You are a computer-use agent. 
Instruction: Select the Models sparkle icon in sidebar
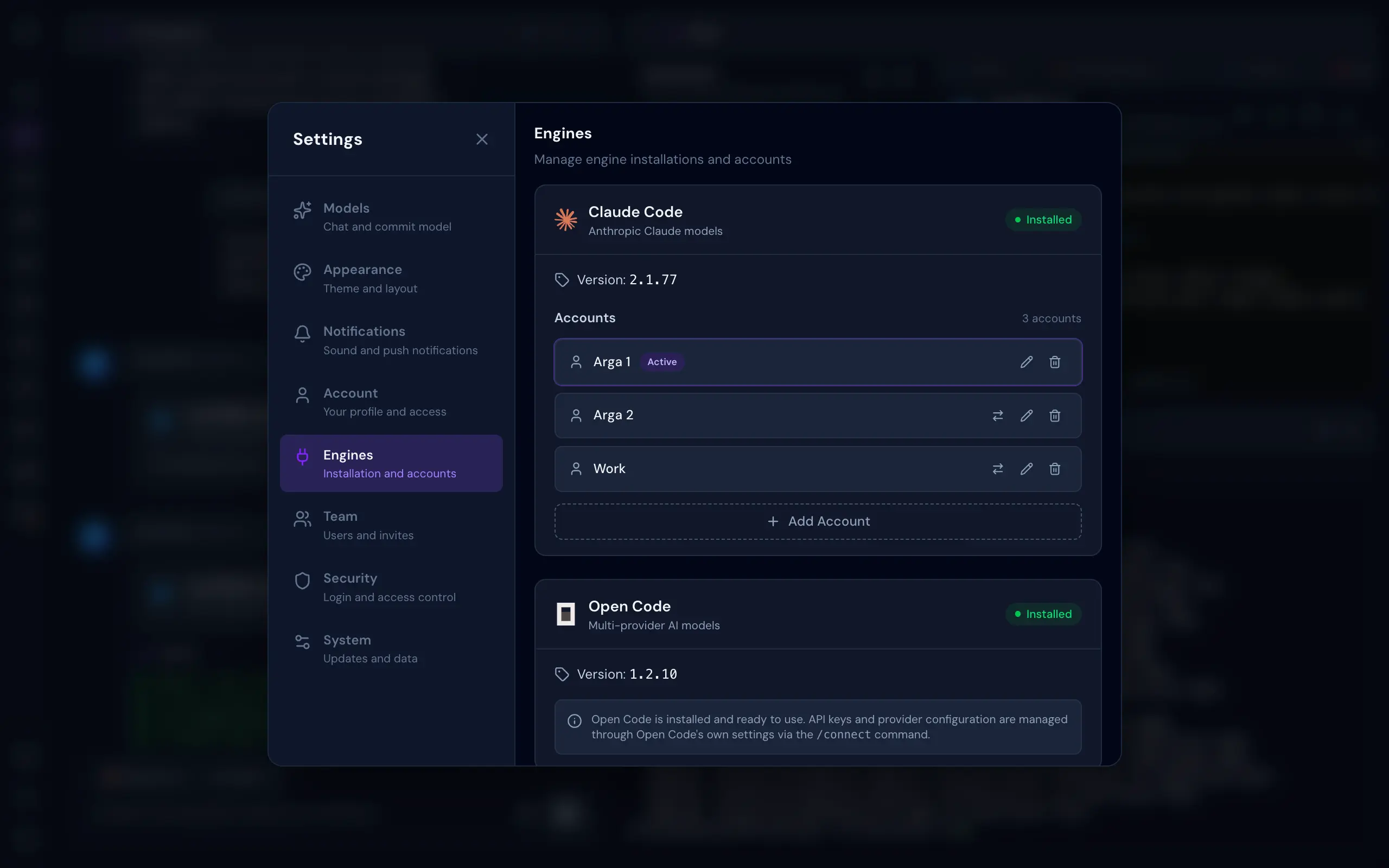(x=302, y=210)
